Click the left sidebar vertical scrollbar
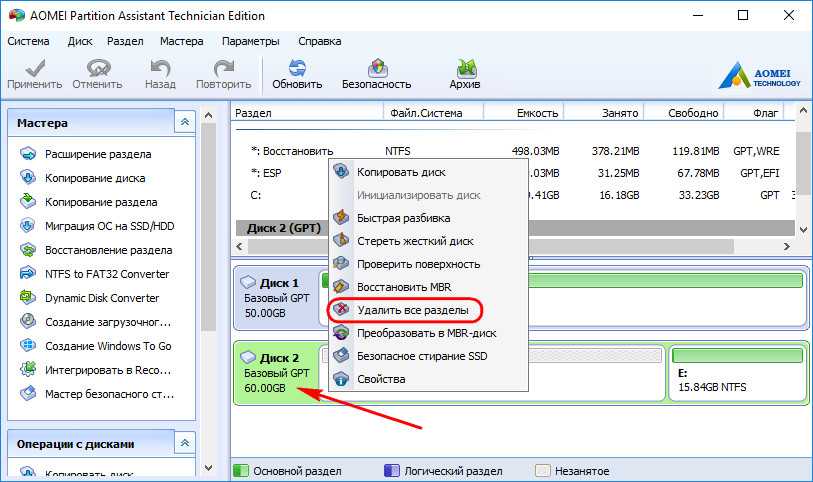813x482 pixels. point(209,290)
